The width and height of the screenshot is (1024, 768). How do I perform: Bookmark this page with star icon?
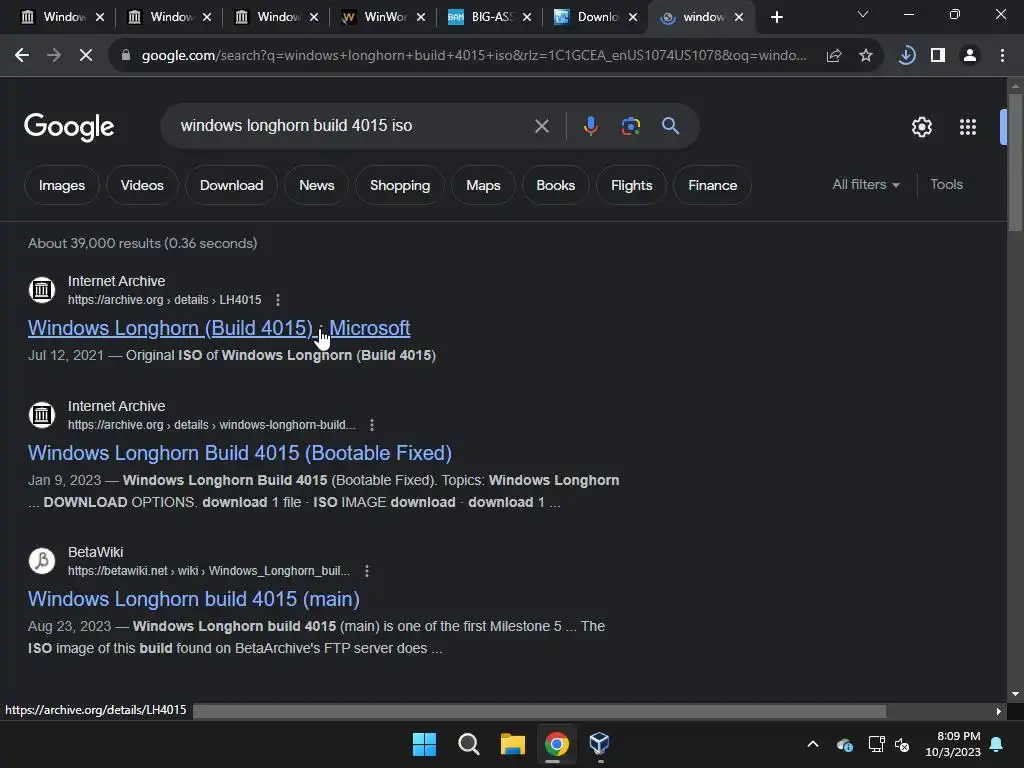point(865,56)
